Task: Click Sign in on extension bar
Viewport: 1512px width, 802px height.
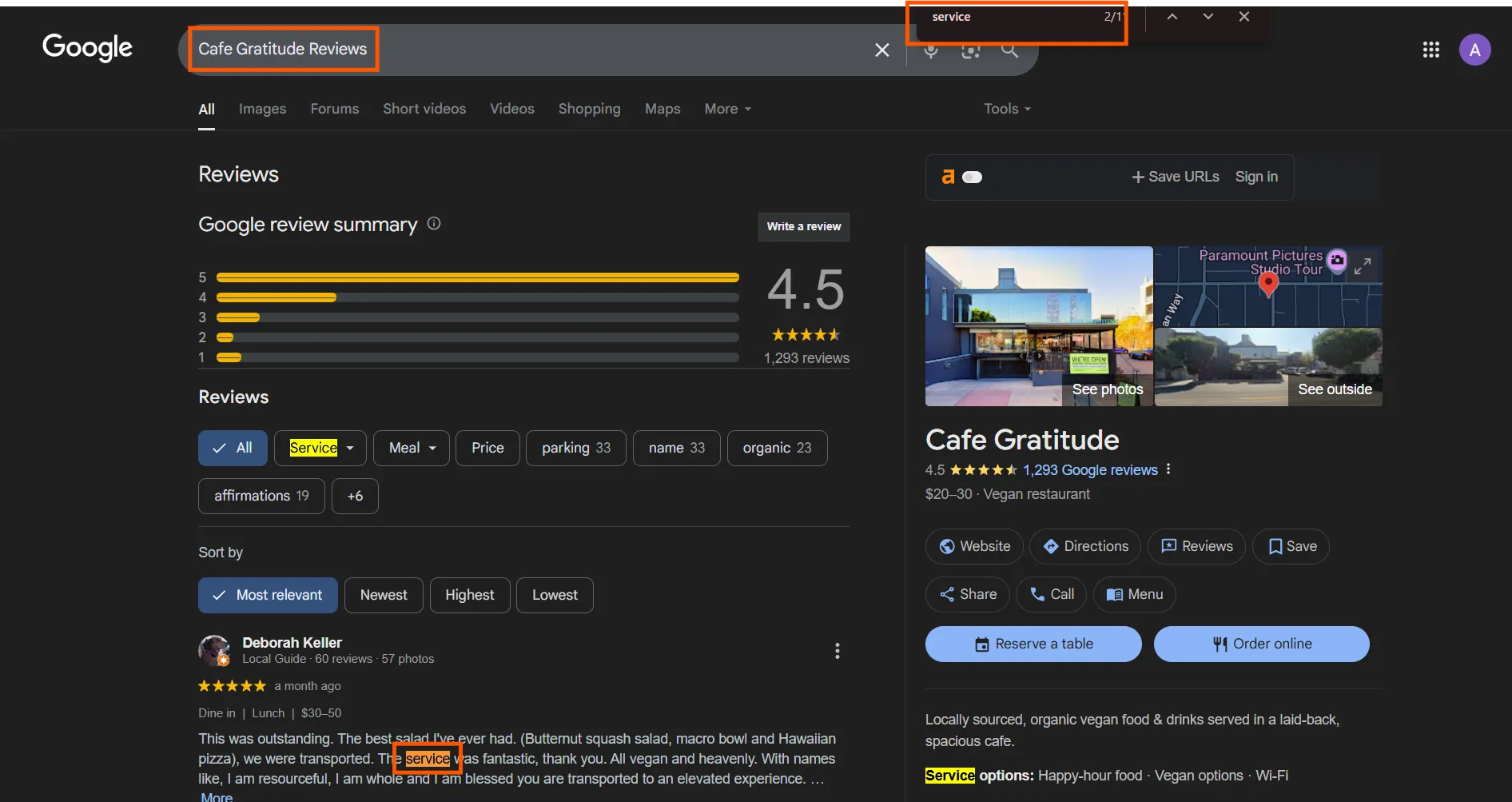Action: coord(1256,177)
